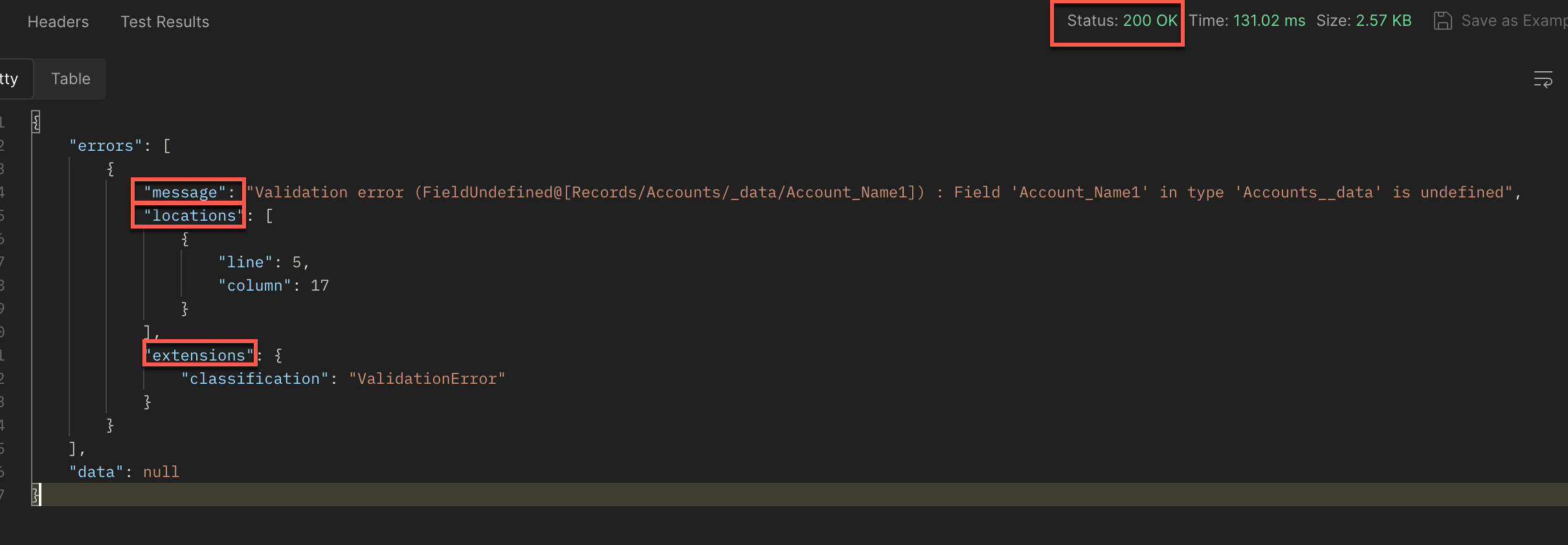The height and width of the screenshot is (545, 1568).
Task: Click the Save as Example disk icon
Action: click(1442, 21)
